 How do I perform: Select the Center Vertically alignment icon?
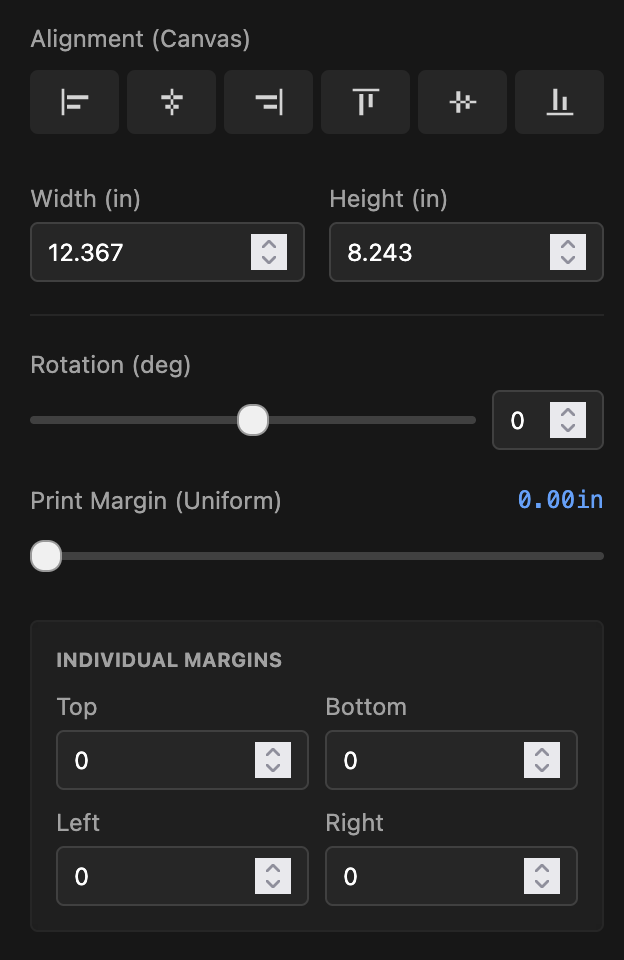click(x=462, y=102)
